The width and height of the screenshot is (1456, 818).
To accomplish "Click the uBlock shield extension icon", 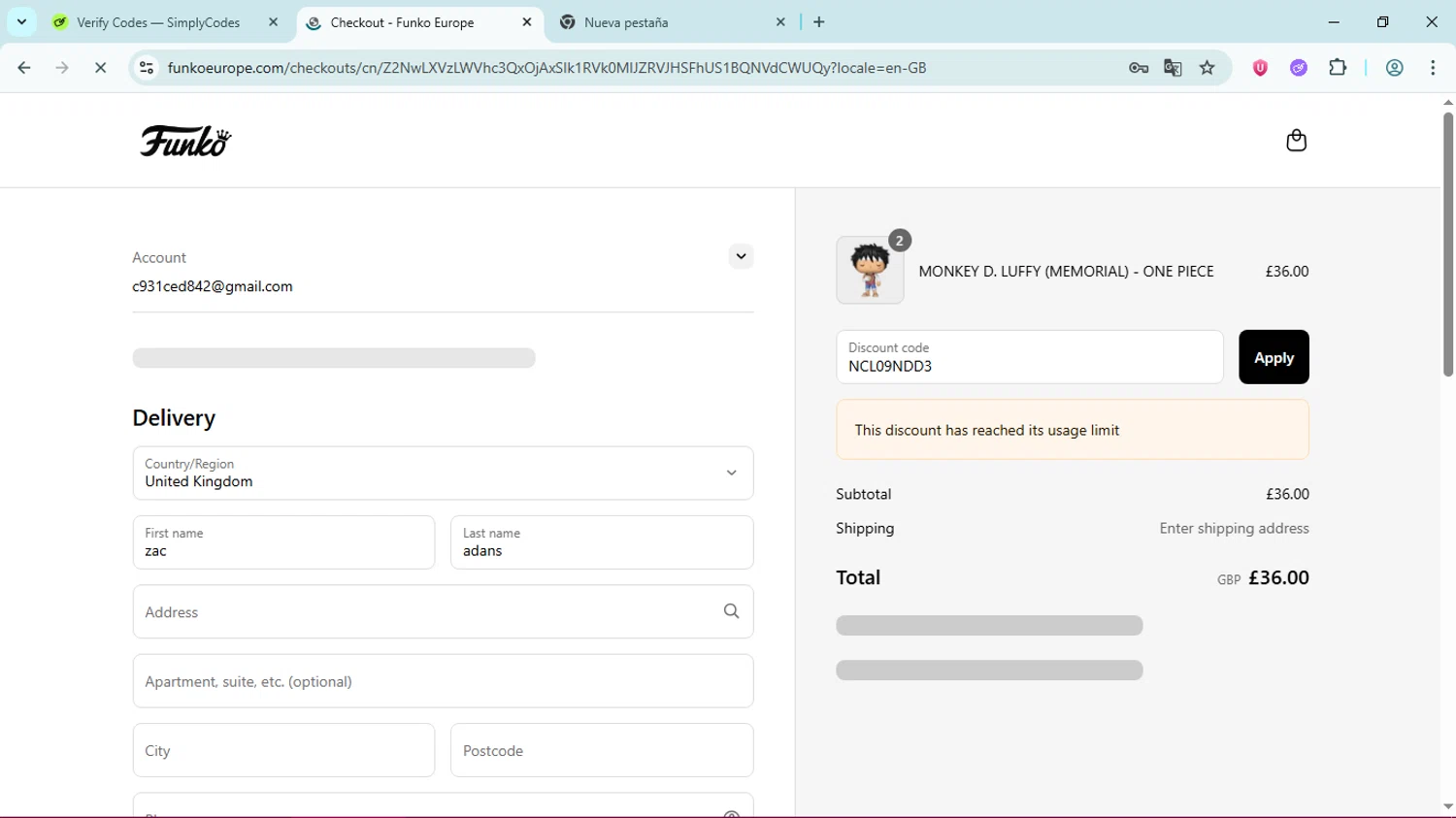I will tap(1260, 68).
